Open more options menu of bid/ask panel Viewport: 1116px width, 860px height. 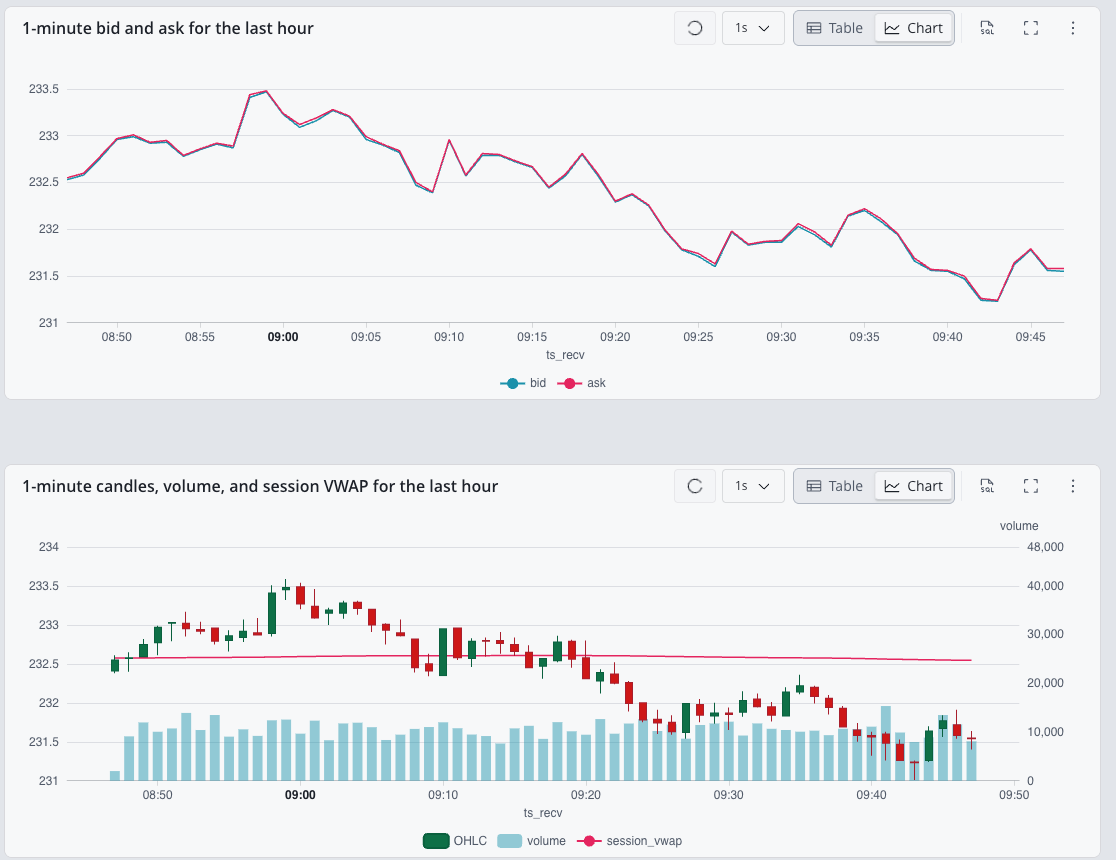(x=1073, y=28)
